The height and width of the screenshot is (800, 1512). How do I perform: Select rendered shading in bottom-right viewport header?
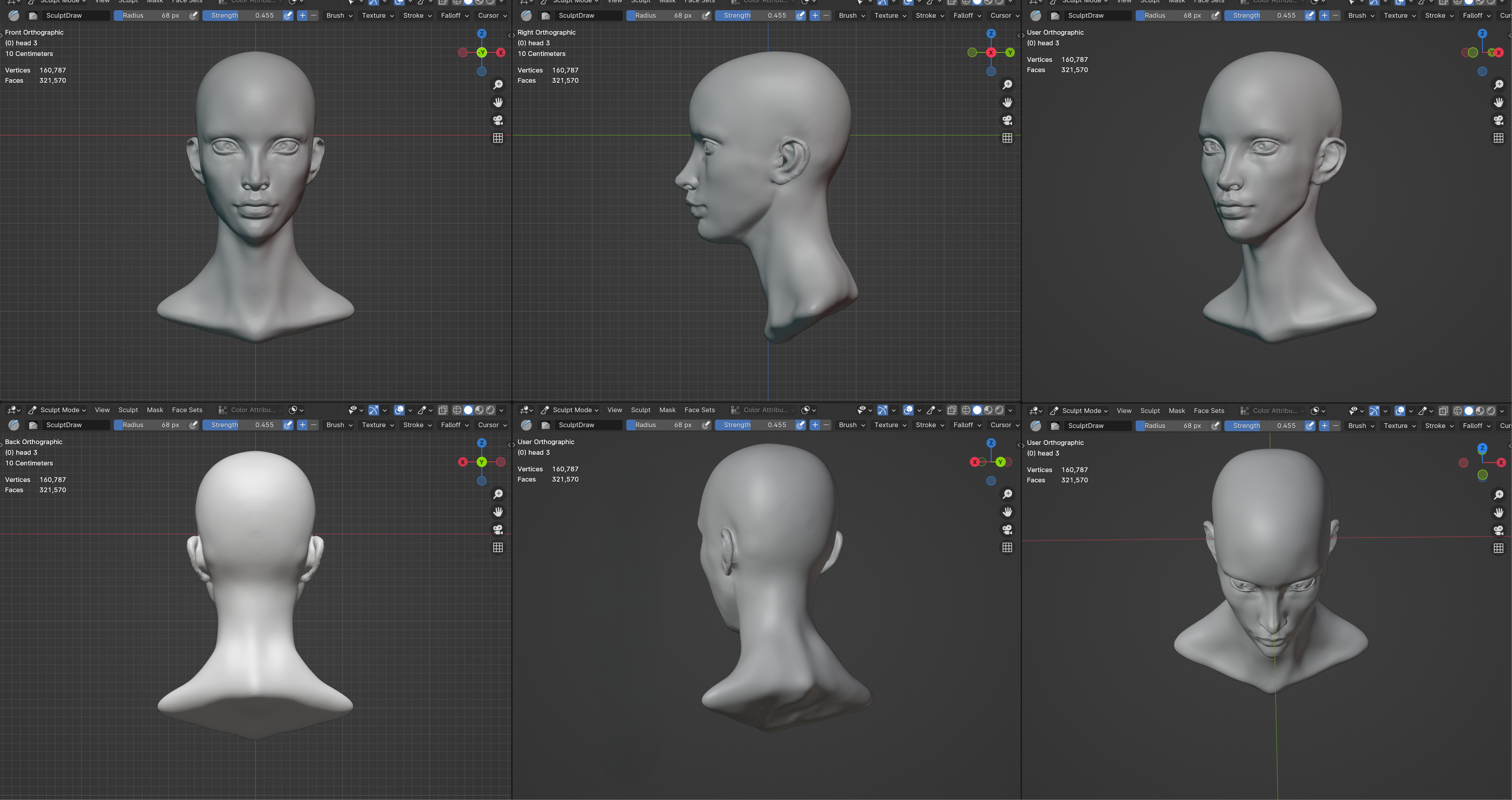[x=1491, y=411]
